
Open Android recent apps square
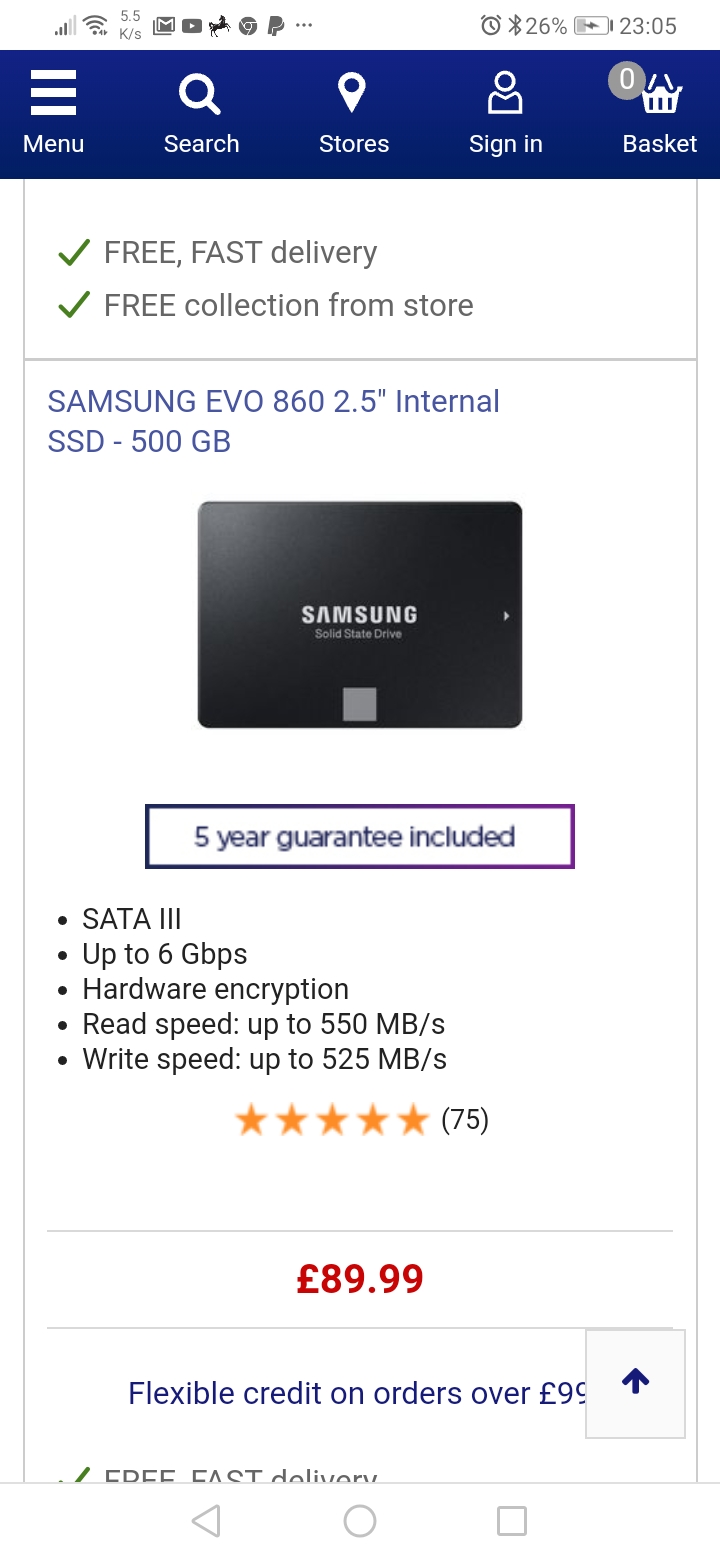[x=511, y=1521]
